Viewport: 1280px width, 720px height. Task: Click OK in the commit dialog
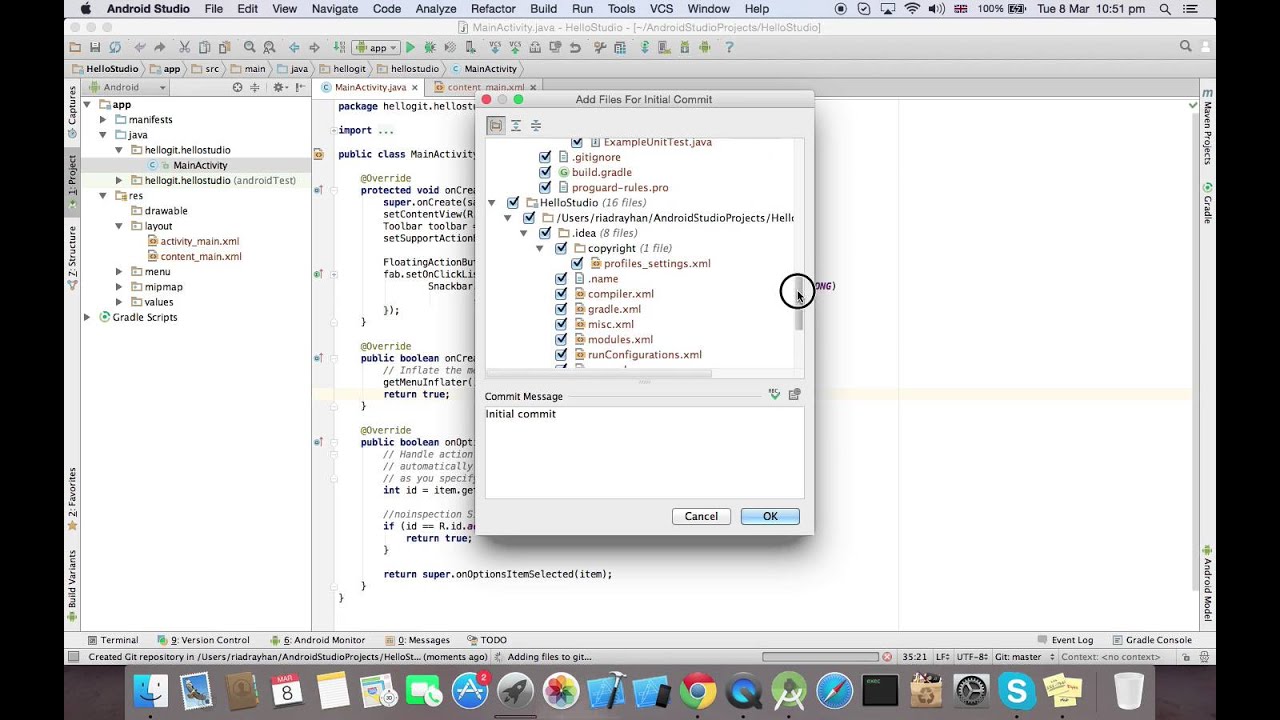[770, 516]
